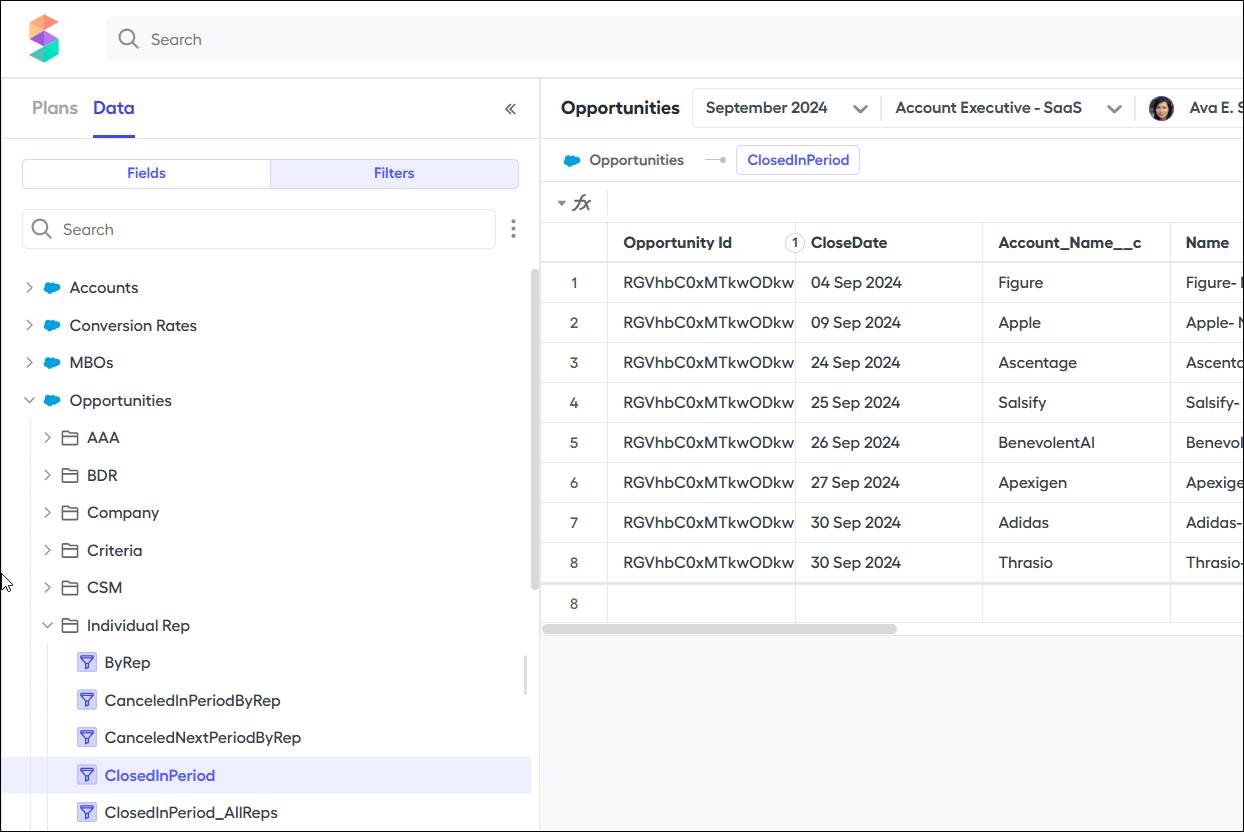The image size is (1244, 832).
Task: Collapse the Individual Rep folder
Action: (47, 626)
